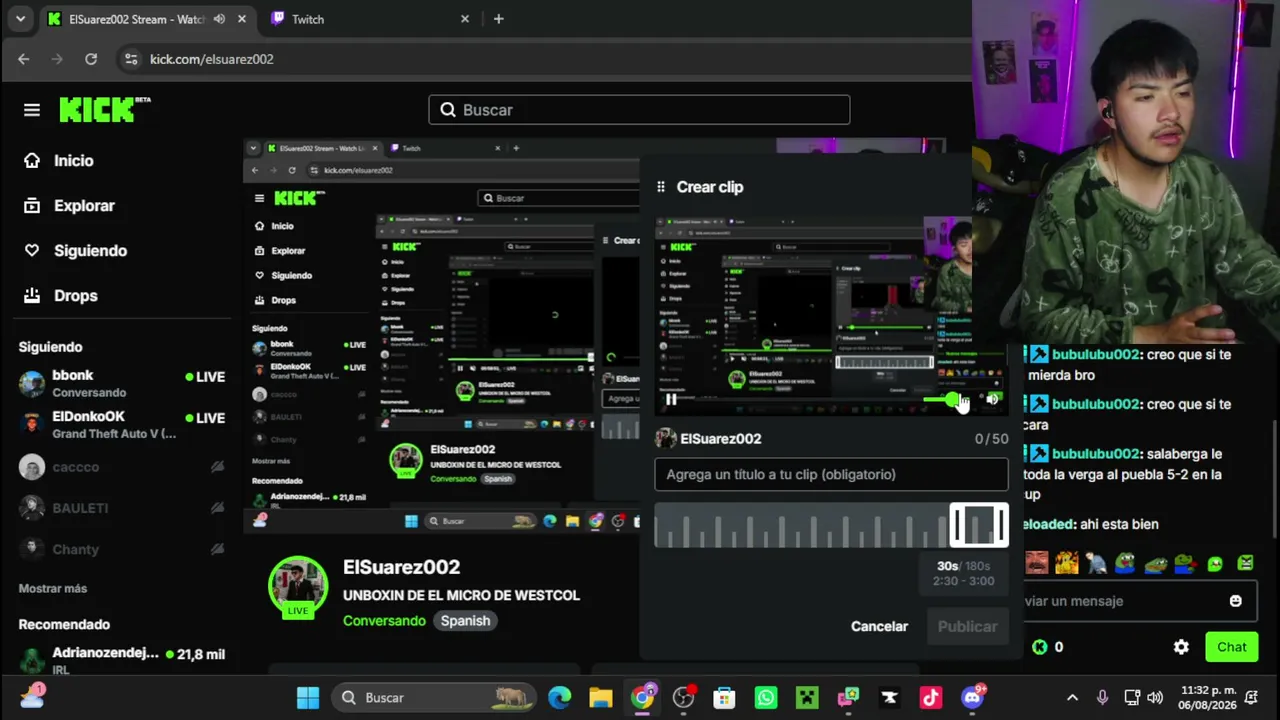
Task: Click Cancelar in Crear clip dialog
Action: point(879,627)
